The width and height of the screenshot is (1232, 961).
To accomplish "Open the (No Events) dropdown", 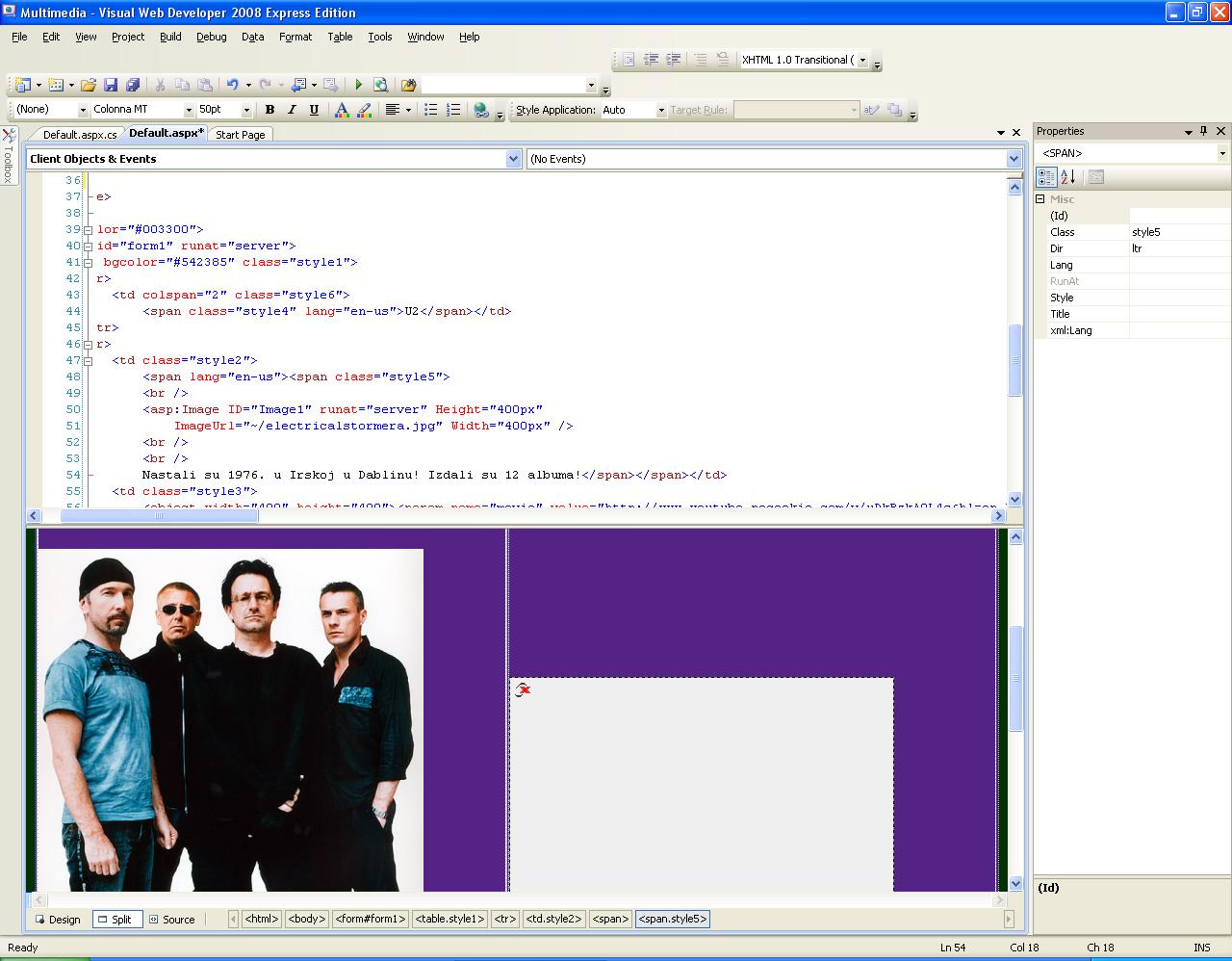I will 1014,159.
